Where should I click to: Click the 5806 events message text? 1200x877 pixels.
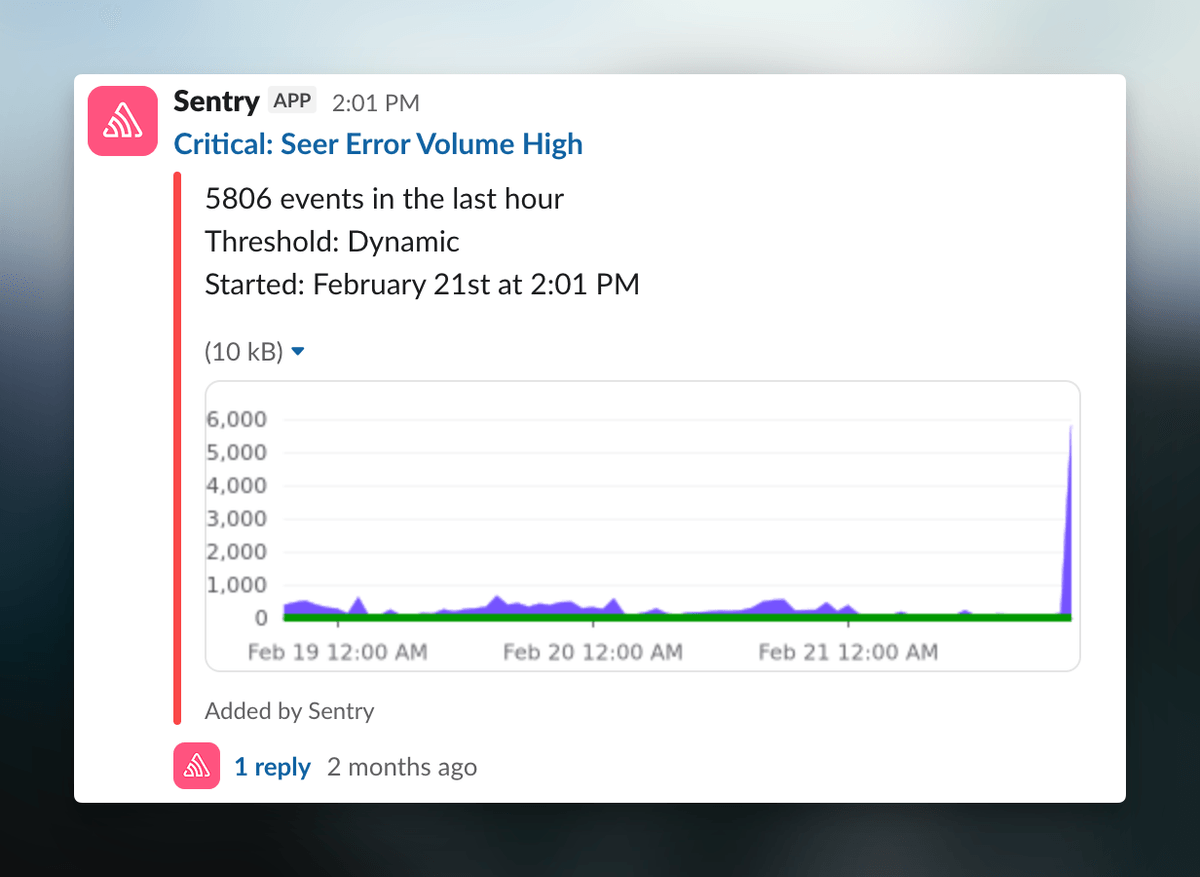coord(384,198)
